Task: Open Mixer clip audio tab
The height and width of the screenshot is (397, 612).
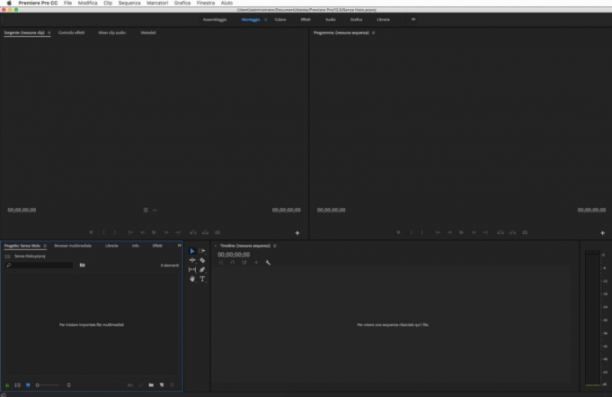Action: point(112,33)
